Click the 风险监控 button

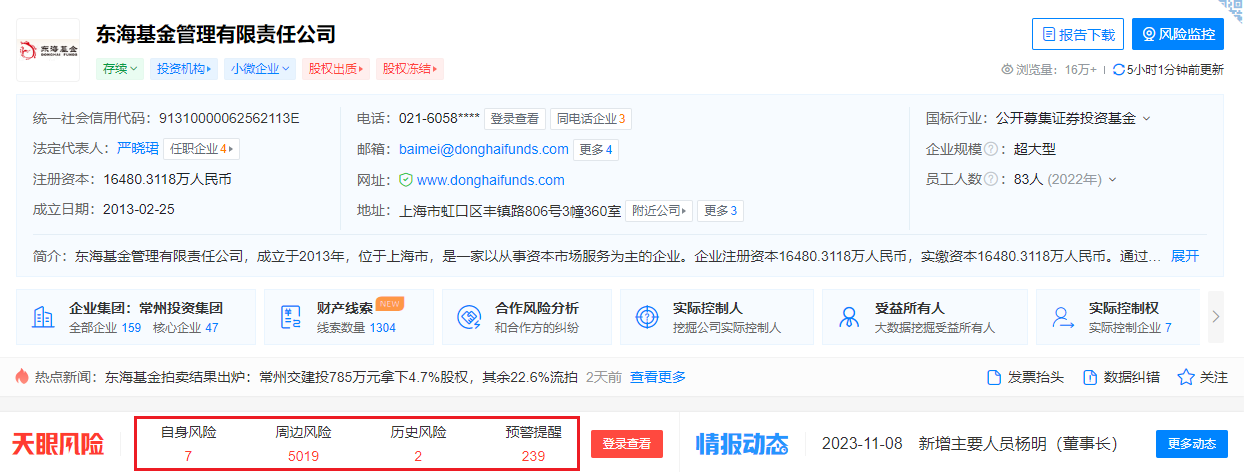pos(1177,34)
